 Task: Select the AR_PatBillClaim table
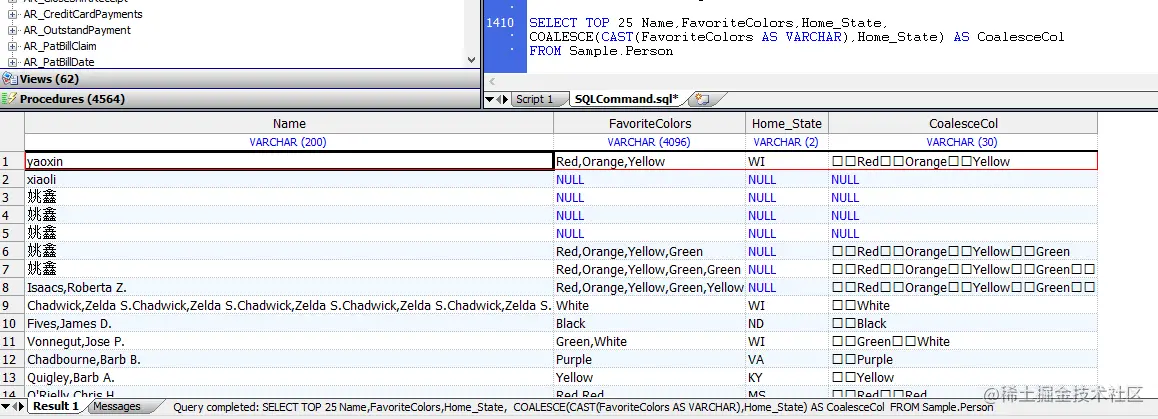tap(60, 47)
